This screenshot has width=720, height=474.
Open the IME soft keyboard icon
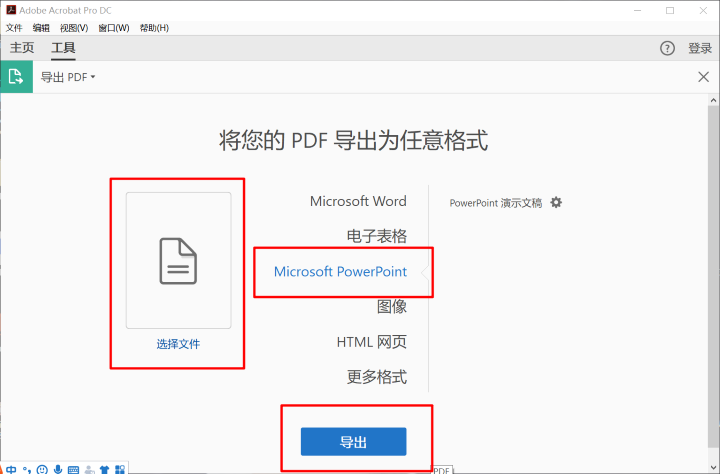tap(73, 470)
